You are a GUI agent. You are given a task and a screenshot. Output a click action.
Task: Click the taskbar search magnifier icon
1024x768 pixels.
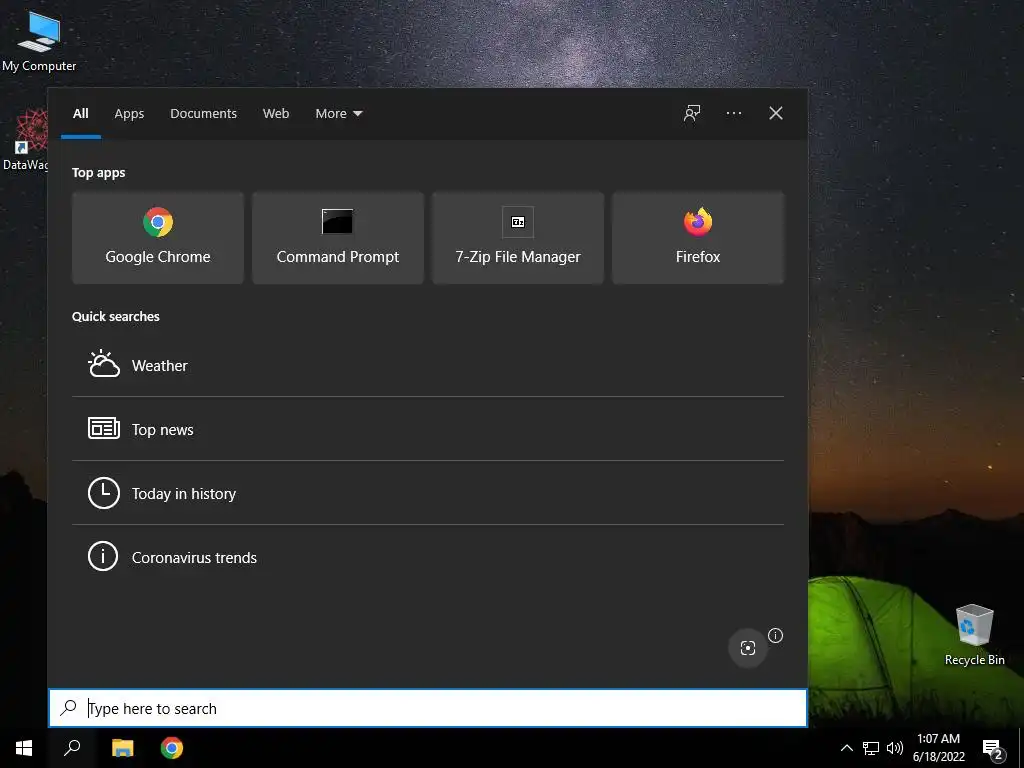point(72,748)
